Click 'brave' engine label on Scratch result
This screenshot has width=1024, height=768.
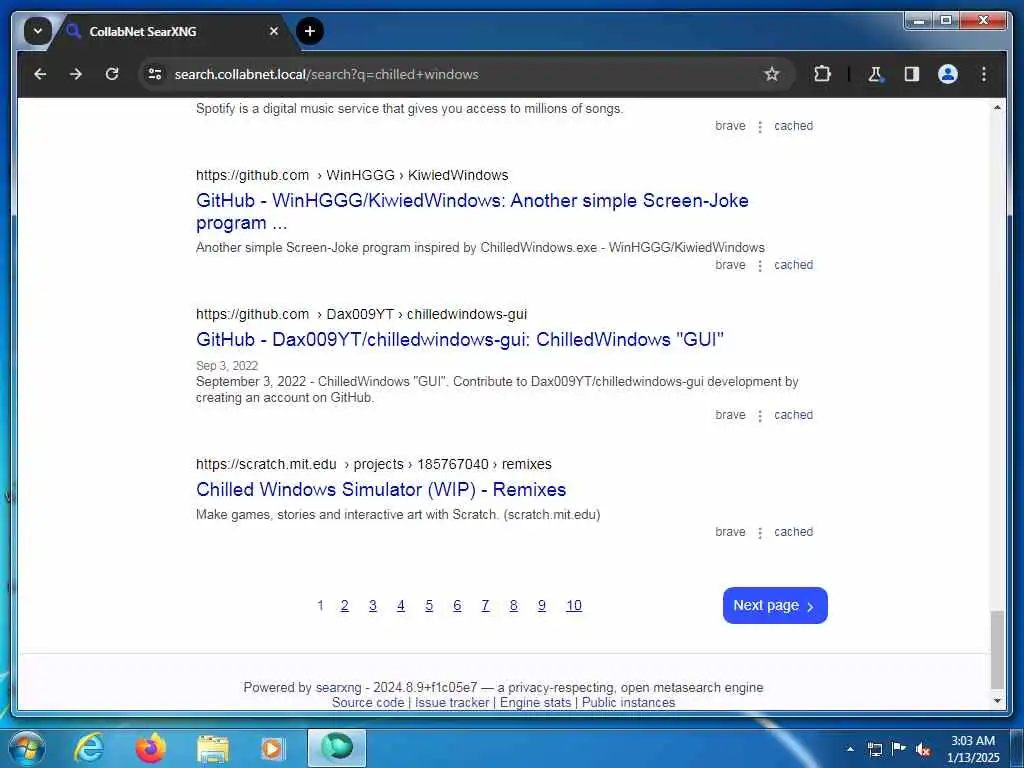click(730, 532)
